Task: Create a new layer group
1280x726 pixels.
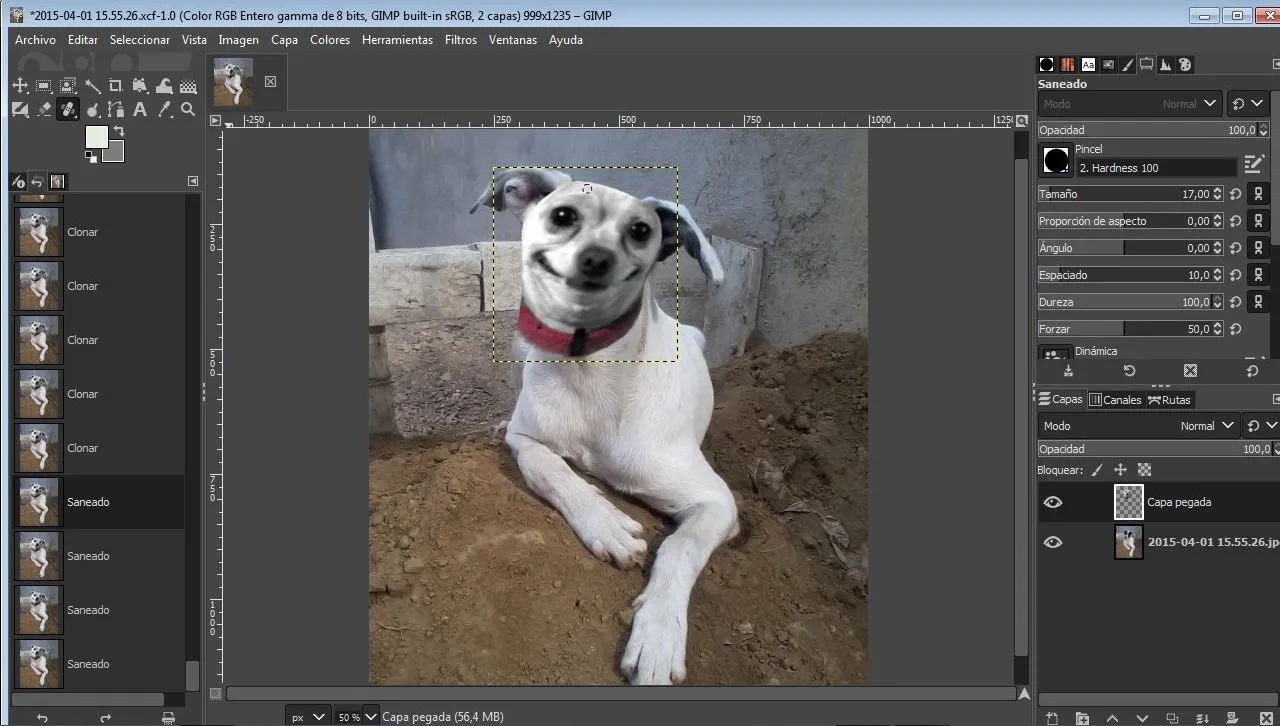Action: tap(1082, 719)
